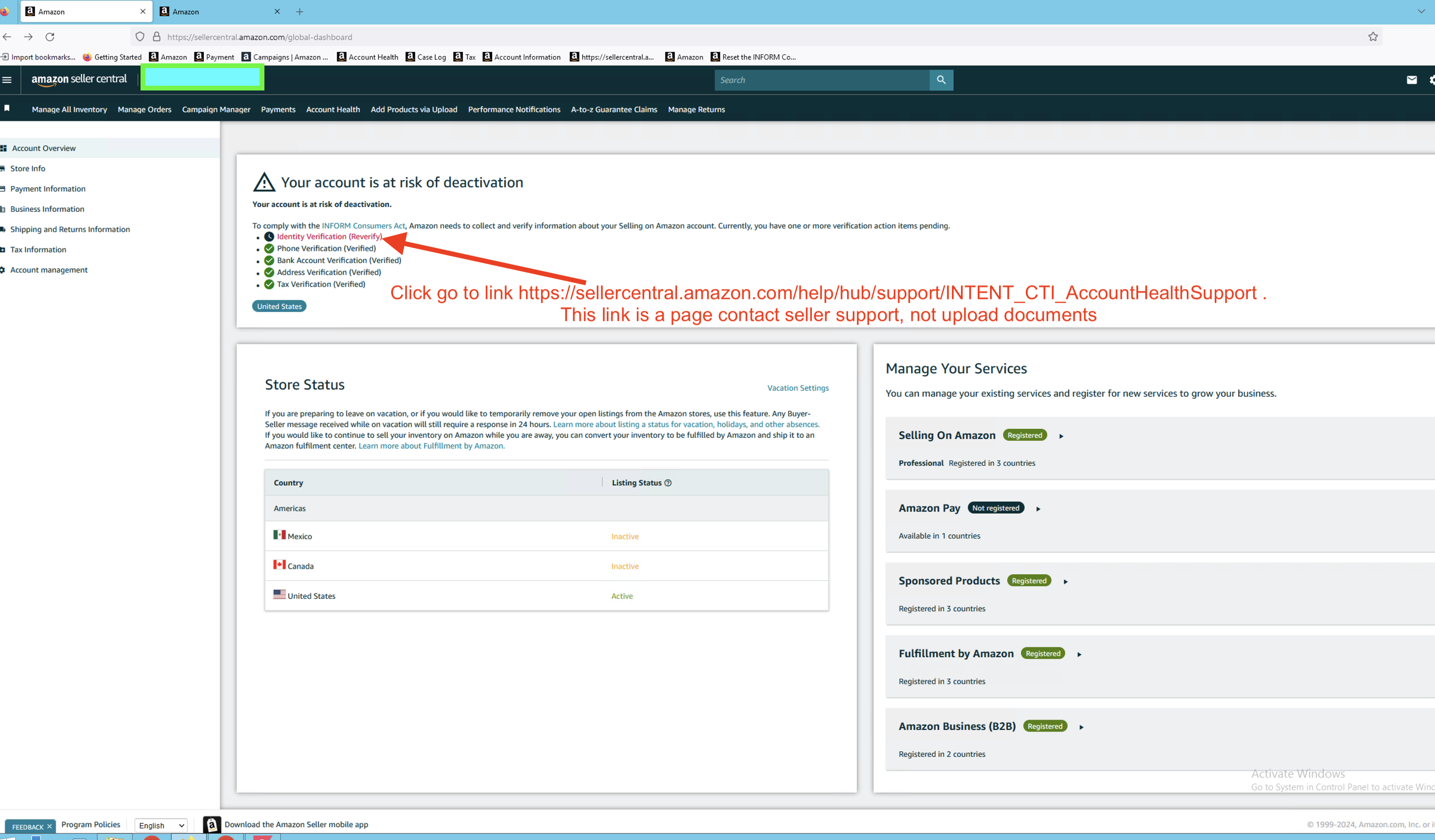Open a new browser tab with plus
The image size is (1435, 840).
[x=300, y=11]
